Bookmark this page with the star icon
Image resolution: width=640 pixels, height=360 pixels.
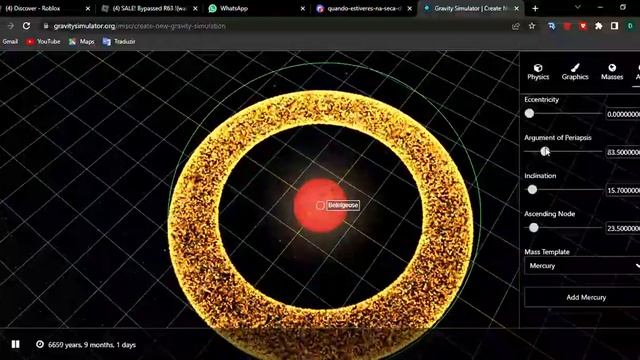(532, 26)
